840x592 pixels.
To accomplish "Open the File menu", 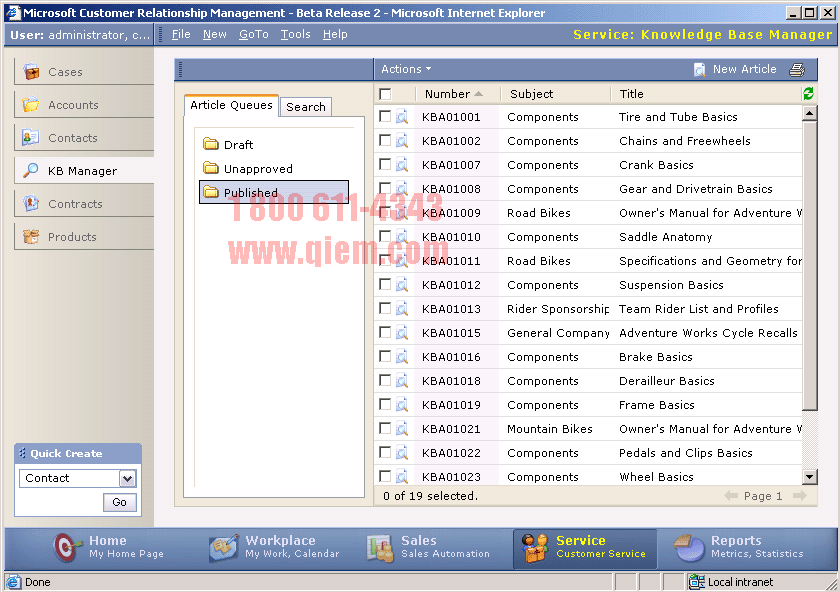I will pyautogui.click(x=181, y=34).
